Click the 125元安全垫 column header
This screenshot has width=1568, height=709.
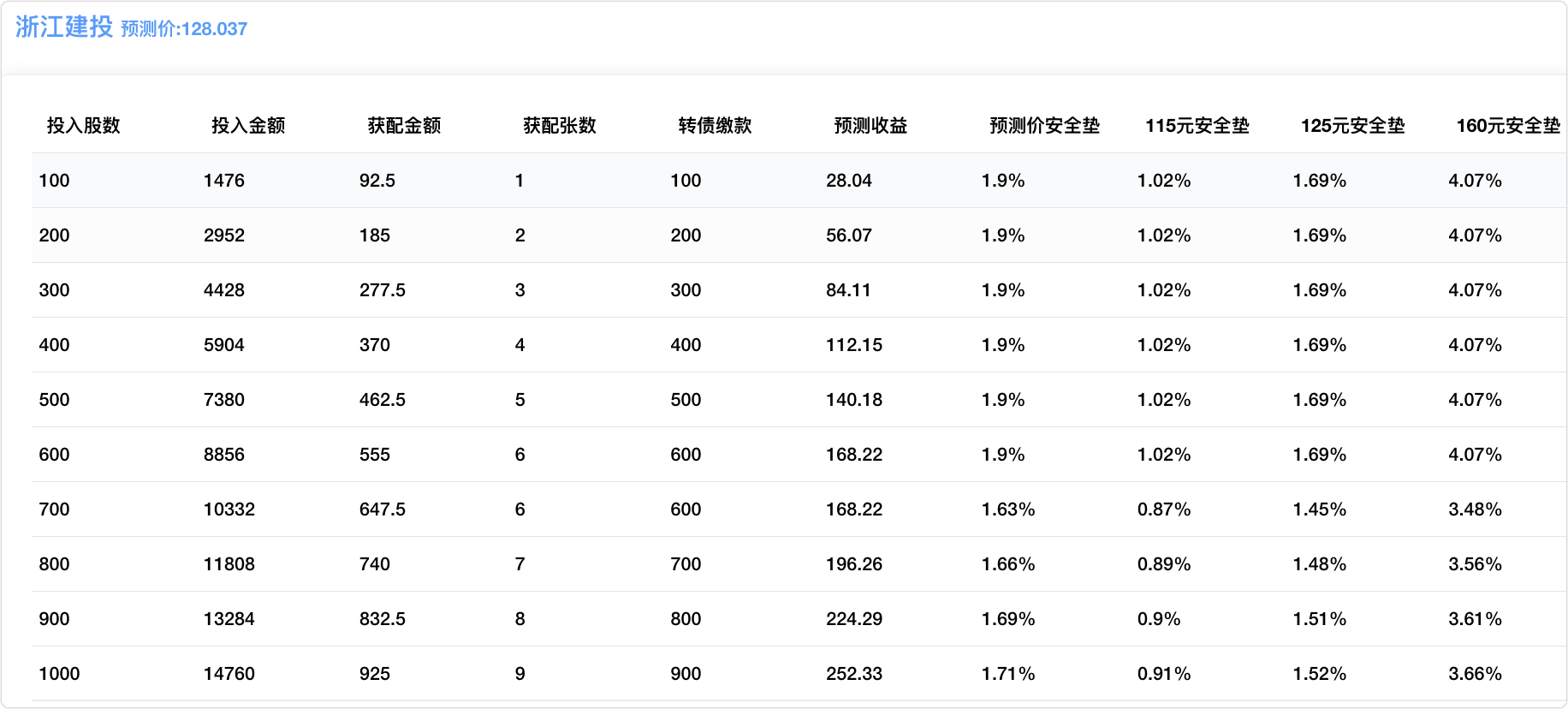click(1352, 126)
